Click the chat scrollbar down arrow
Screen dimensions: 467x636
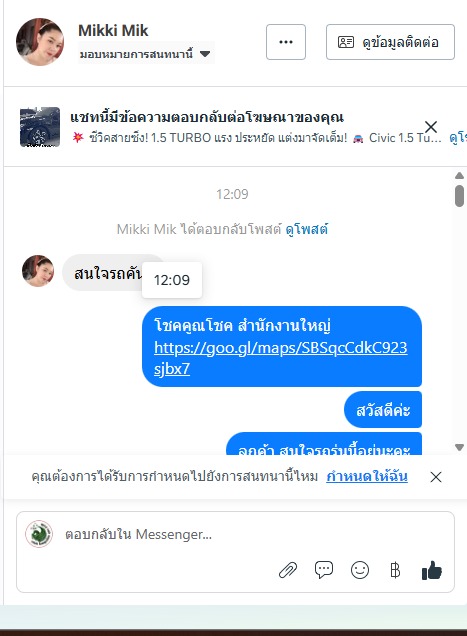[459, 447]
